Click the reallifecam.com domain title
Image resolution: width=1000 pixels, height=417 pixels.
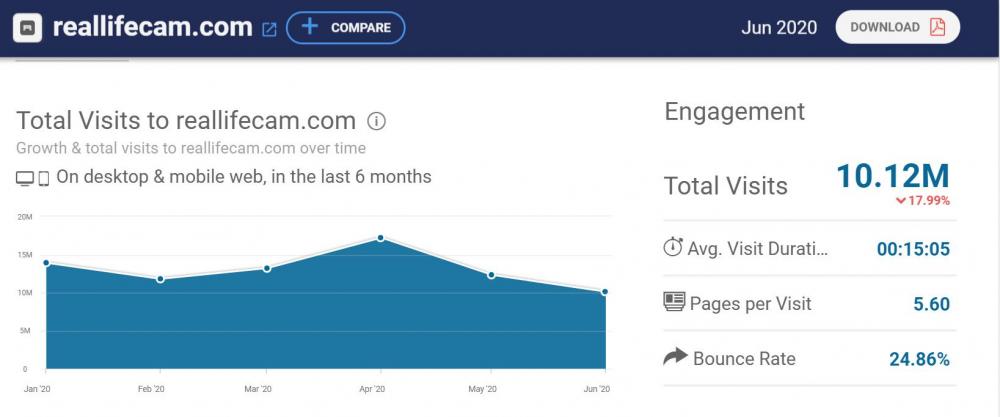coord(152,27)
